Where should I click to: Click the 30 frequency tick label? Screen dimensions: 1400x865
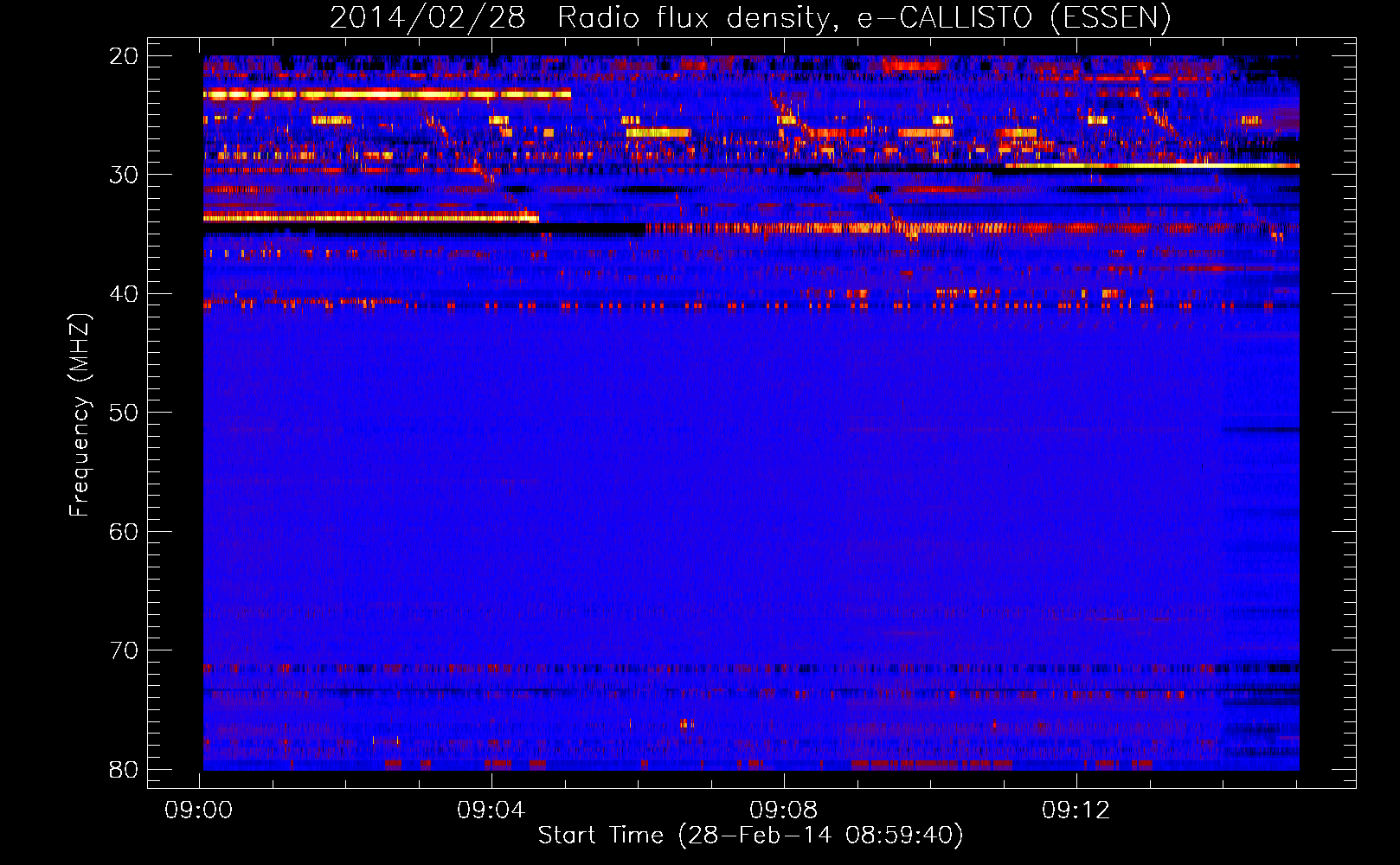tap(124, 175)
